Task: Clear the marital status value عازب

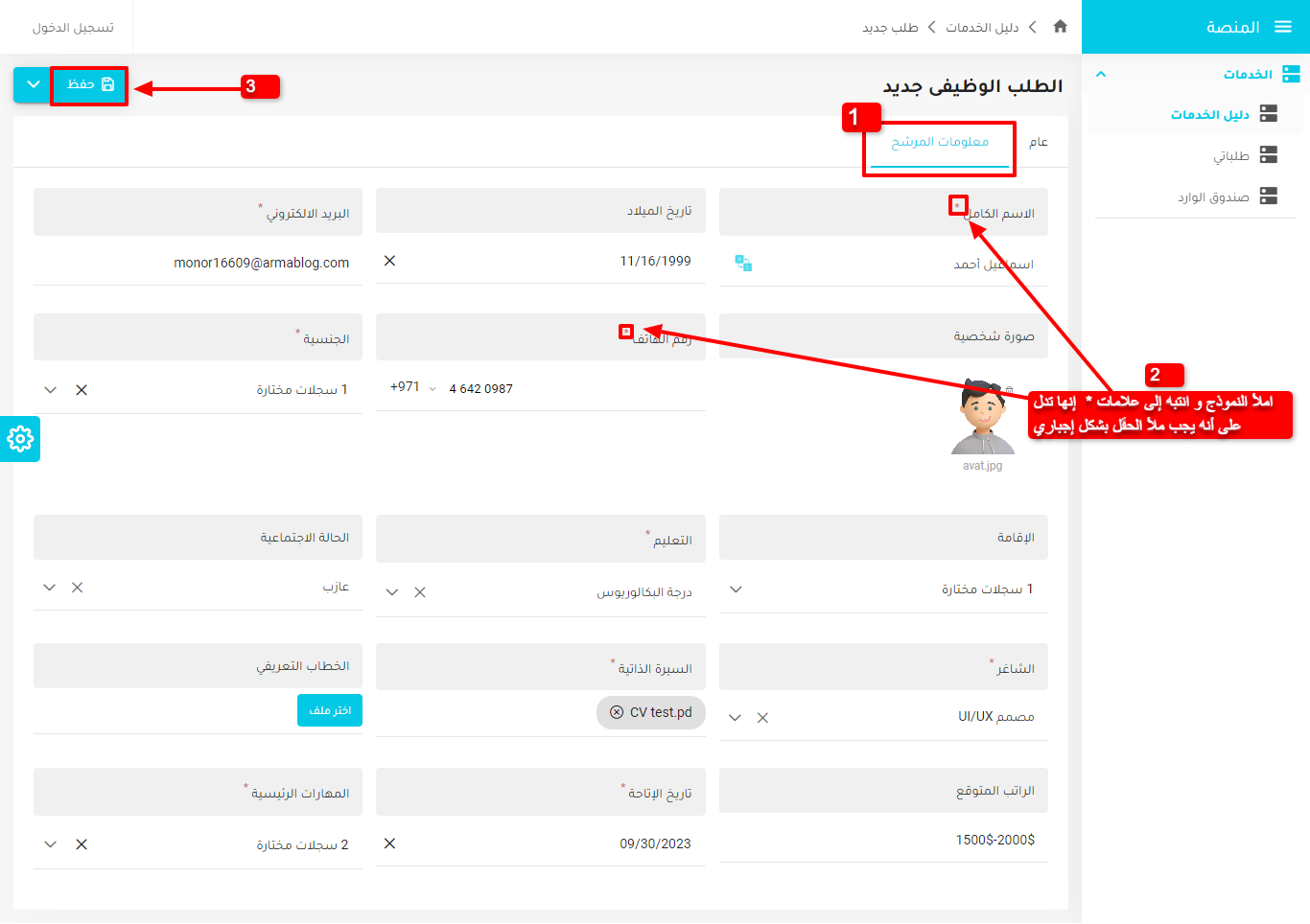Action: (78, 588)
